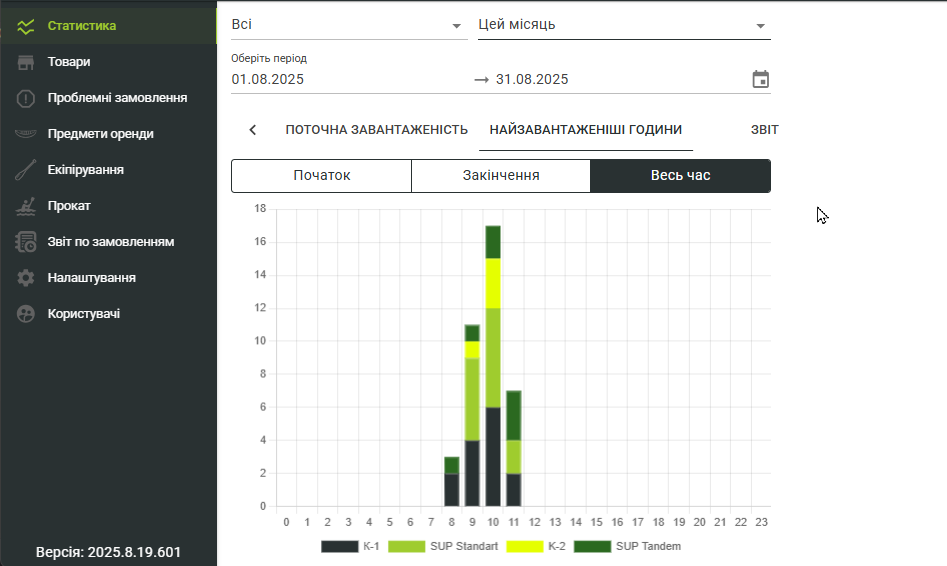947x566 pixels.
Task: Click the start date field 01.08.2025
Action: point(268,79)
